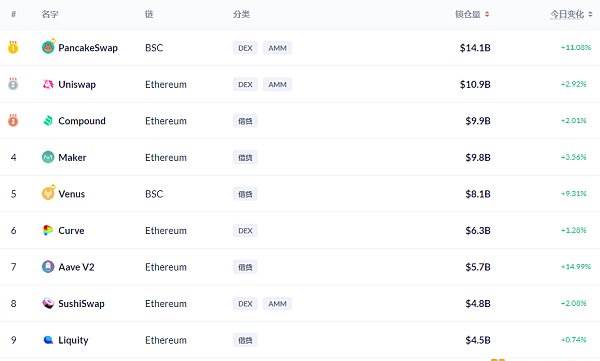Click the Uniswap logo icon
This screenshot has height=361, width=600.
point(48,84)
